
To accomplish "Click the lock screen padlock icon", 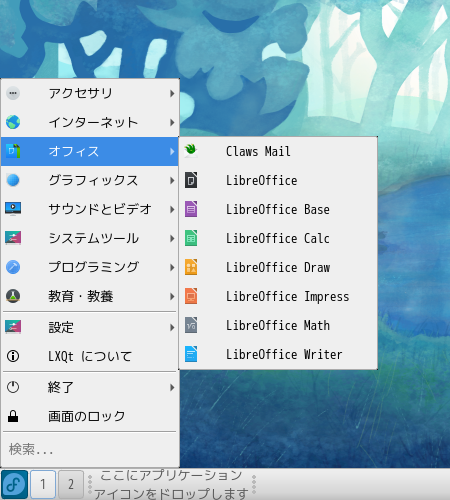I will coord(13,416).
